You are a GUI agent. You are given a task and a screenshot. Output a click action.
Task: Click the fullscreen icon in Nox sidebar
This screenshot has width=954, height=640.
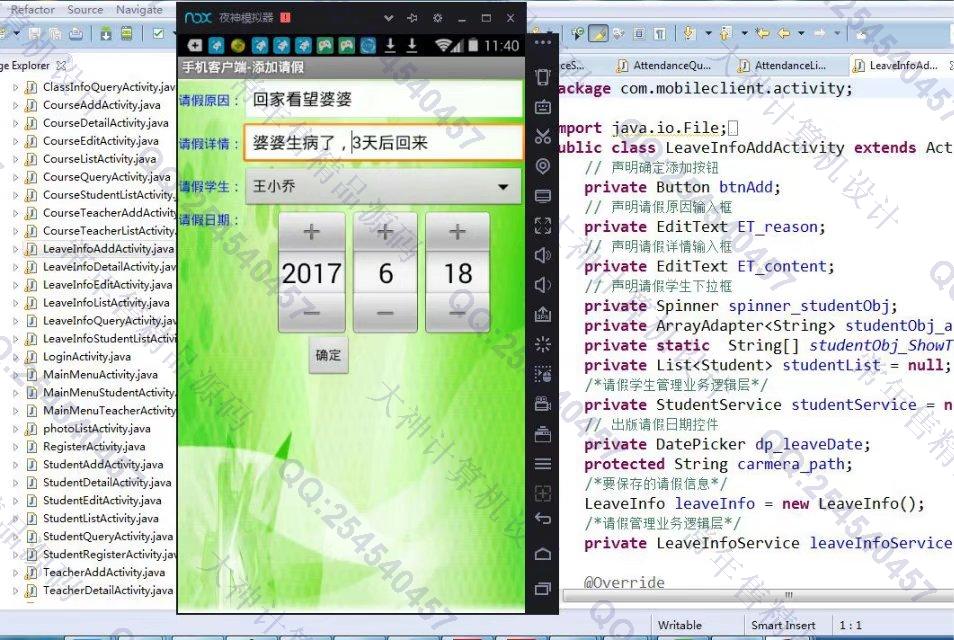543,226
